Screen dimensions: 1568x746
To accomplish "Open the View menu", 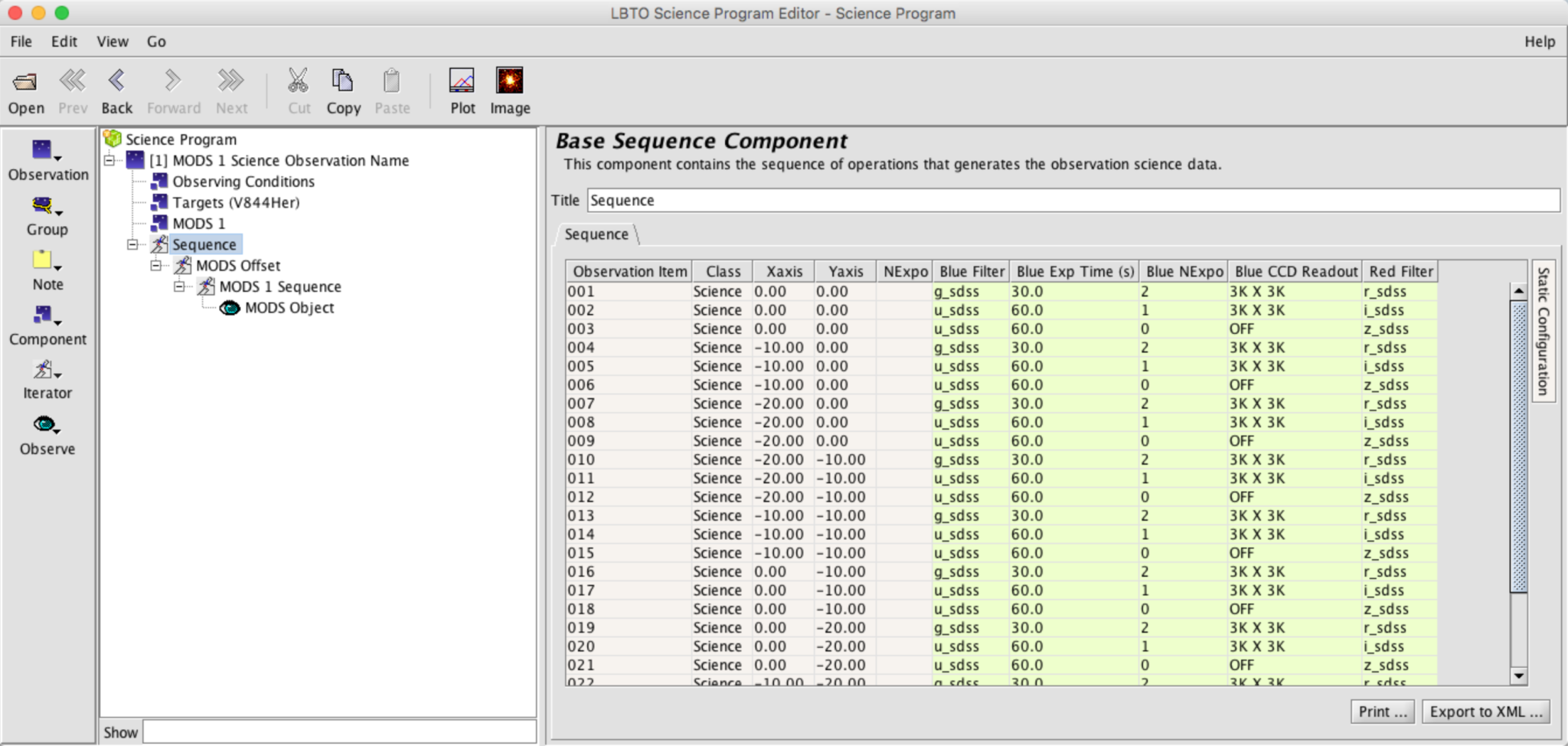I will click(x=113, y=41).
